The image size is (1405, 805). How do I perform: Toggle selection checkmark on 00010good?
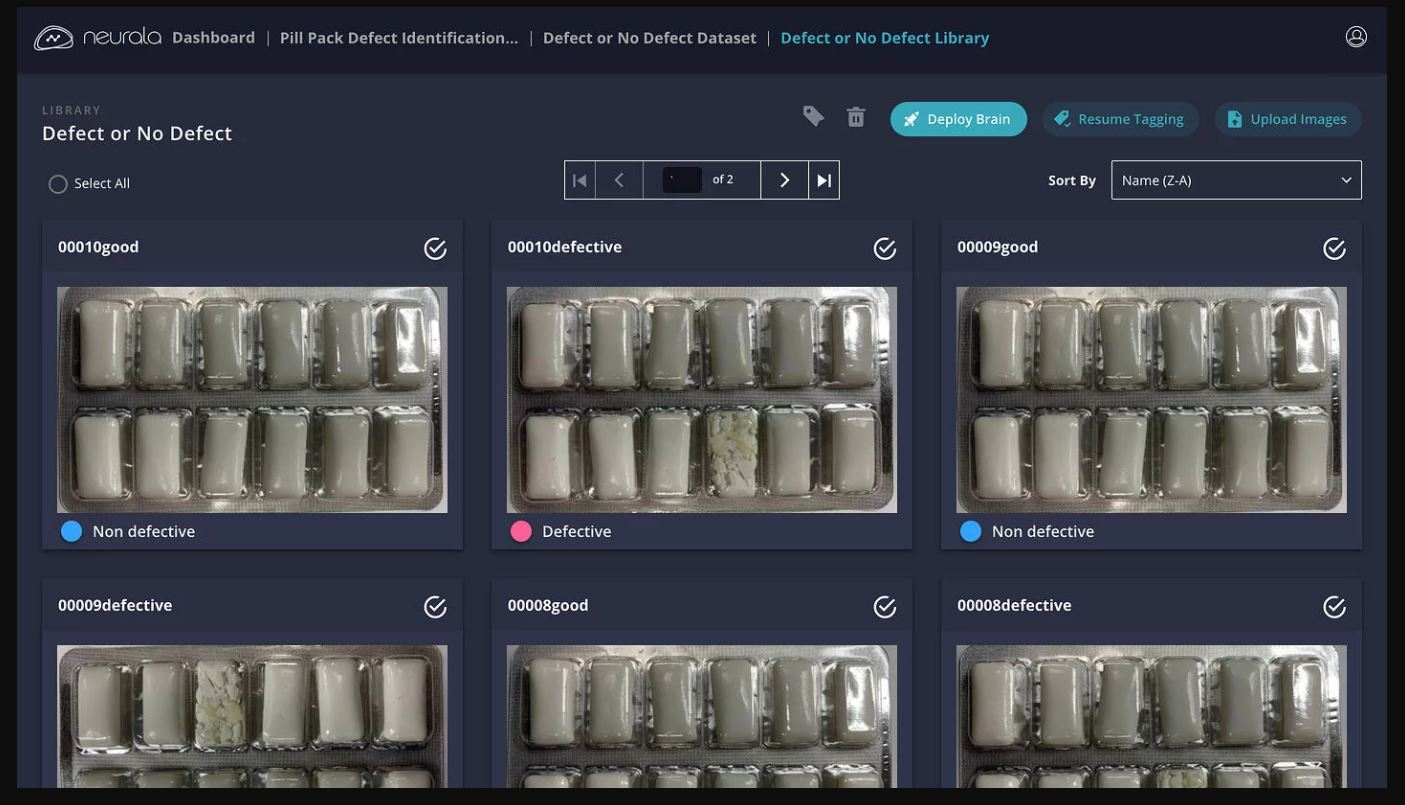435,248
